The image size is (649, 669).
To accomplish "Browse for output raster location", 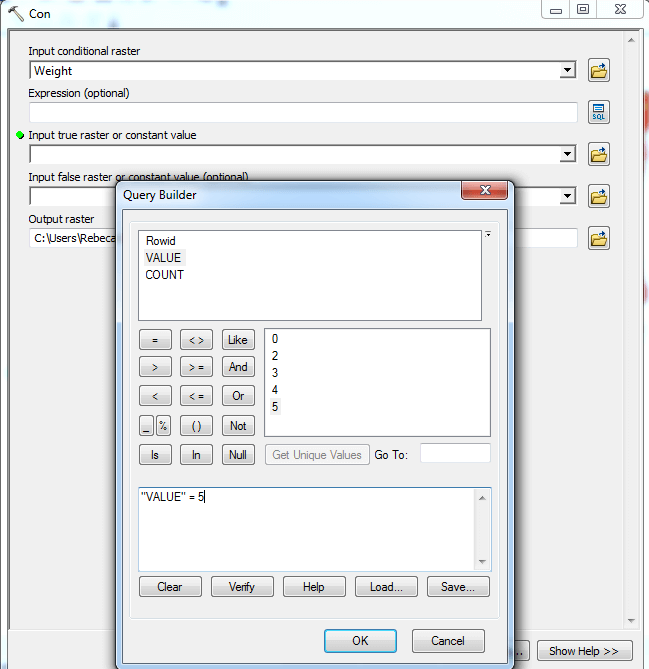I will click(599, 239).
